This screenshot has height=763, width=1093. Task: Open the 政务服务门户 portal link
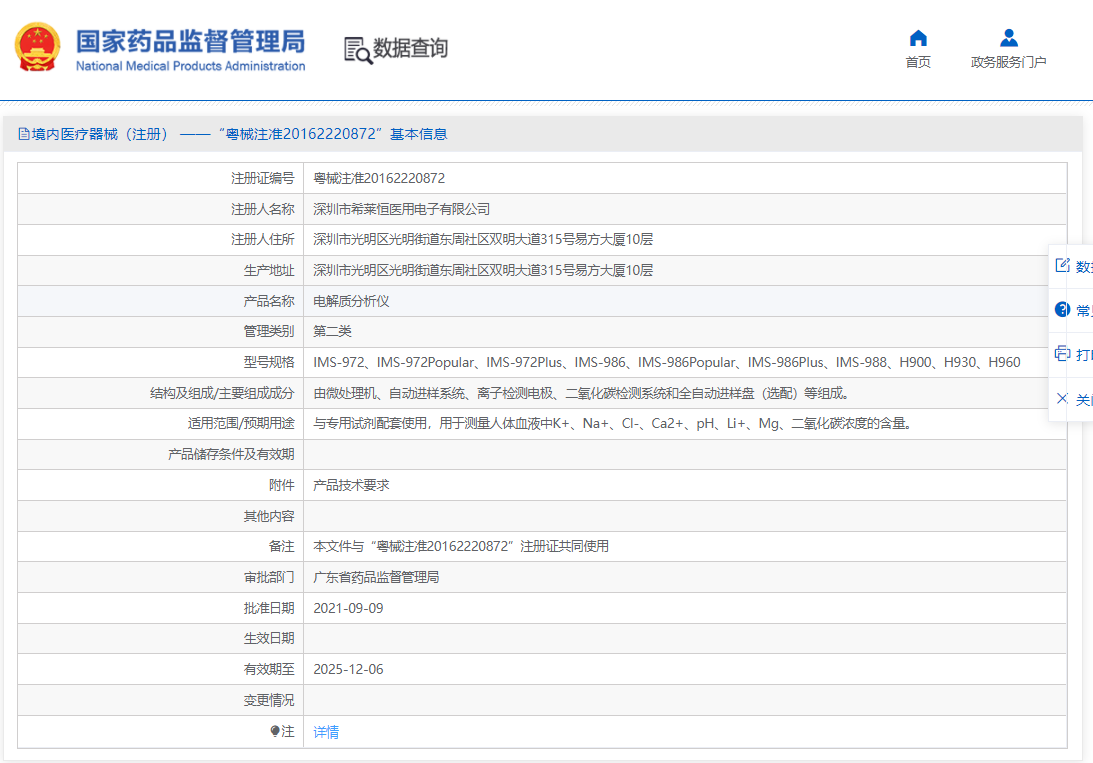tap(1008, 61)
